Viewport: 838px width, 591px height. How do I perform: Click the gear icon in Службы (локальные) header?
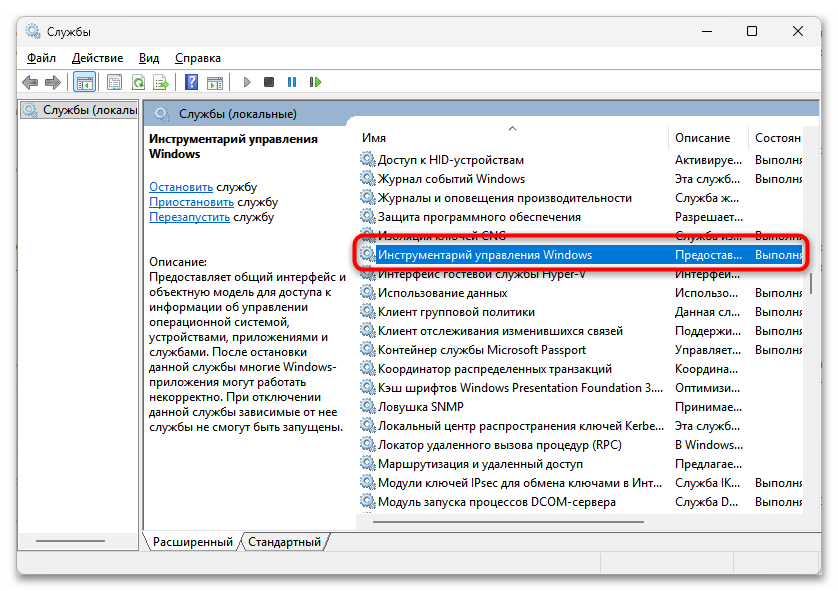[x=162, y=114]
